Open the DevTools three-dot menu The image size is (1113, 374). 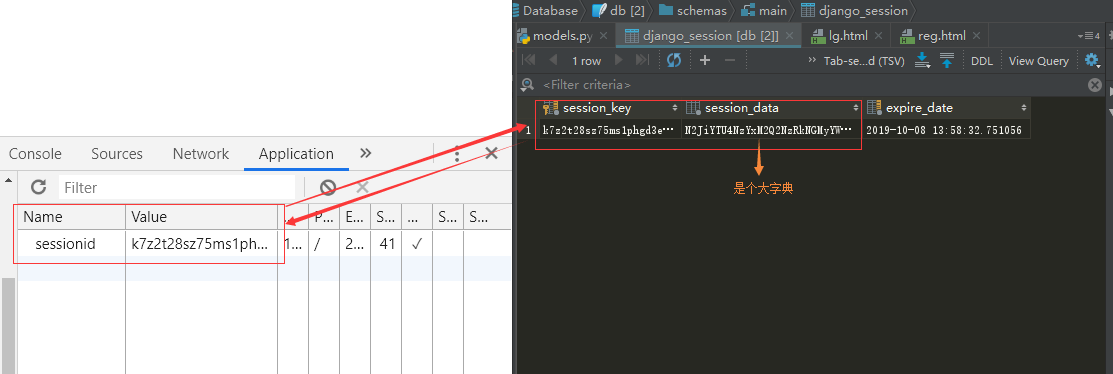click(458, 153)
